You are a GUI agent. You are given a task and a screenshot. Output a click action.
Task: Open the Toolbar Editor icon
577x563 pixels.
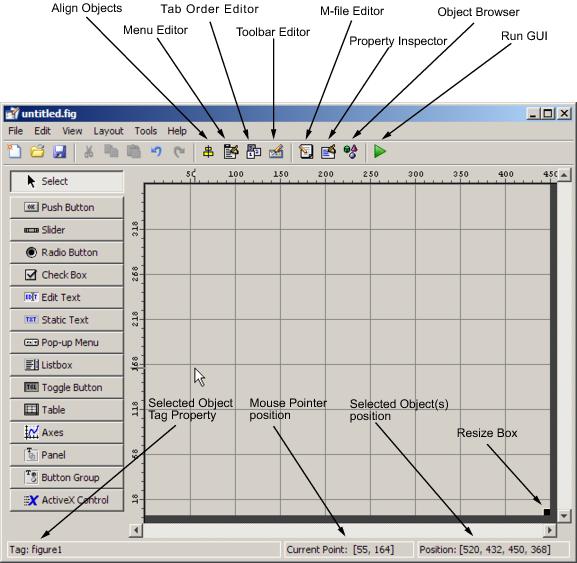276,151
